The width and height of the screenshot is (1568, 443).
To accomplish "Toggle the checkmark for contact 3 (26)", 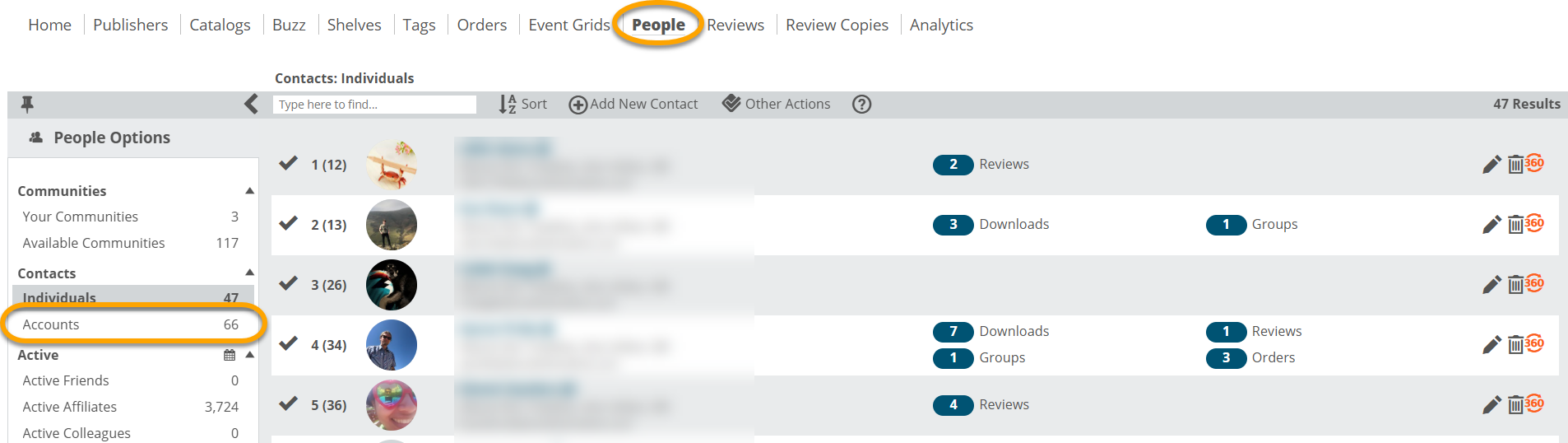I will coord(288,283).
